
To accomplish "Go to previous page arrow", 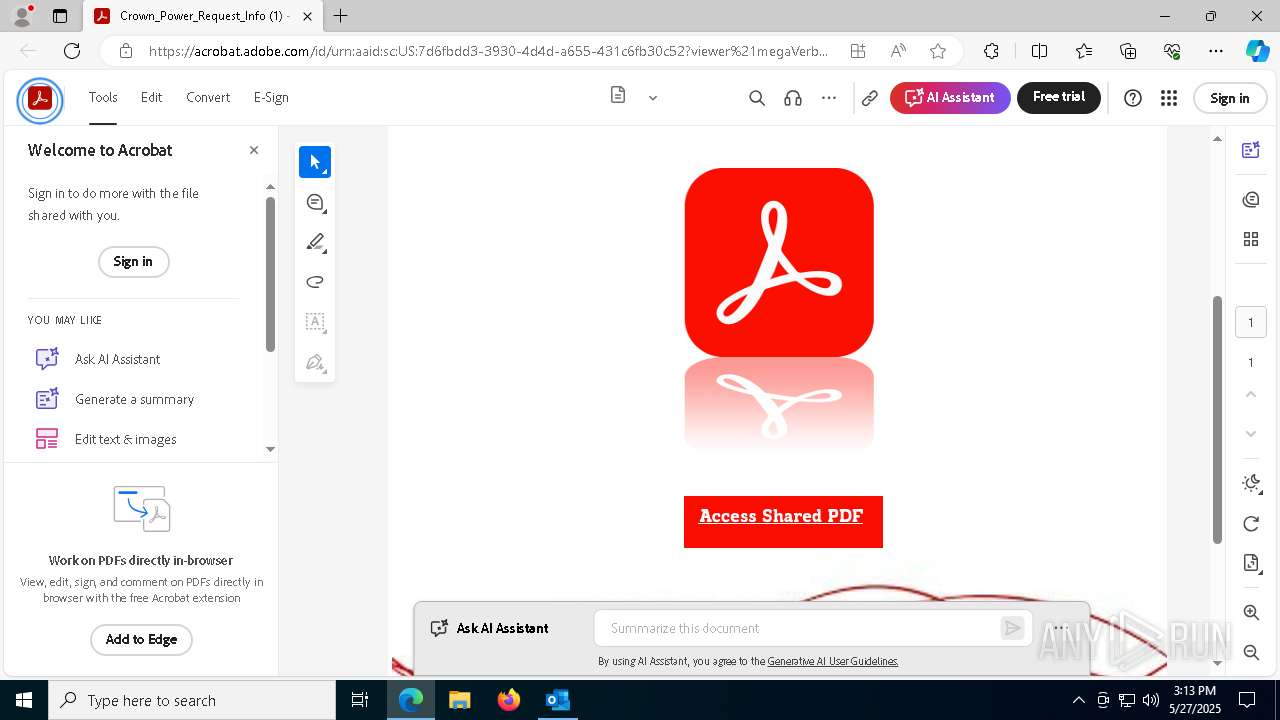I will 1251,395.
